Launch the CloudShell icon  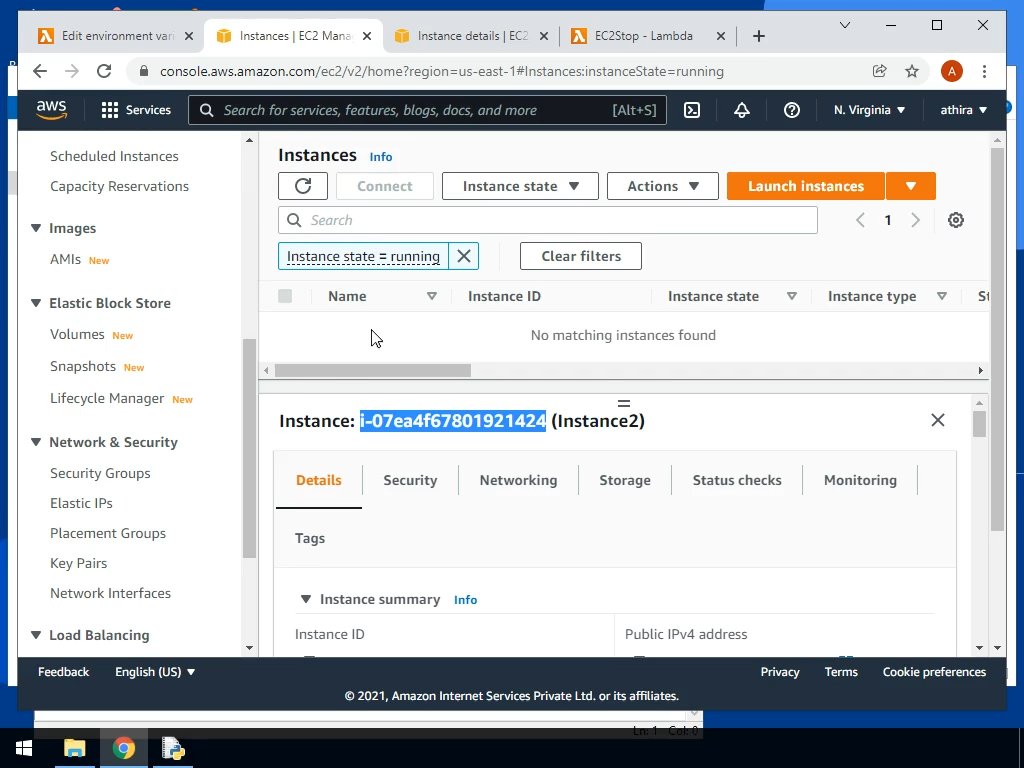coord(692,110)
